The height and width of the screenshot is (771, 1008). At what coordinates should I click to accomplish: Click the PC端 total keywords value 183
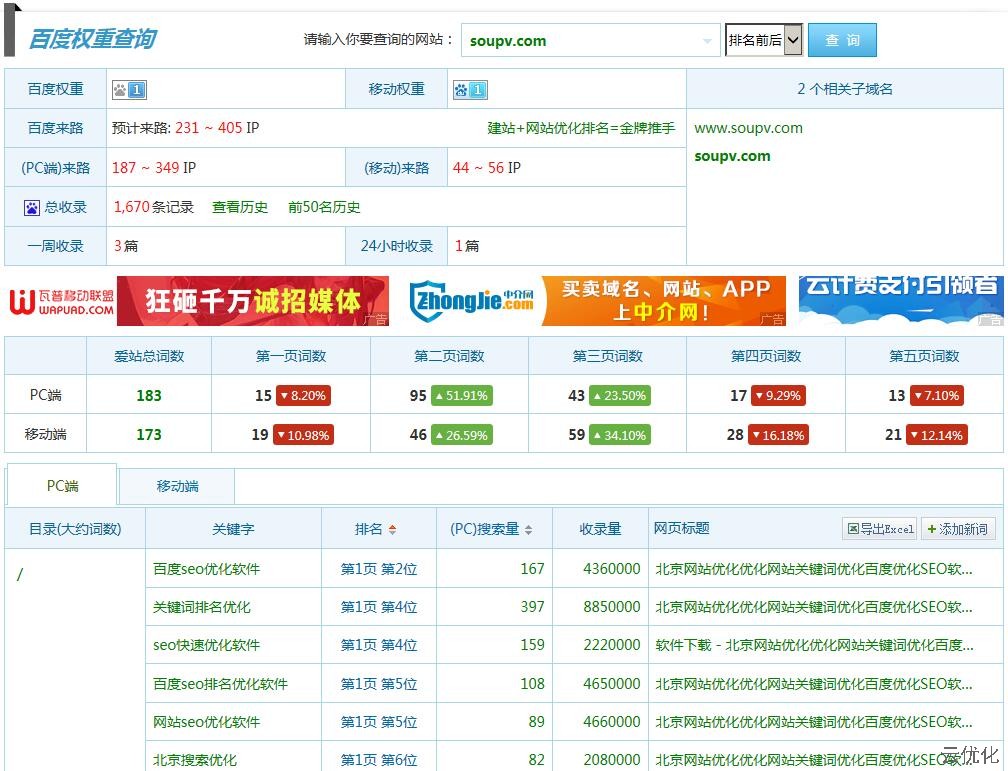[148, 395]
